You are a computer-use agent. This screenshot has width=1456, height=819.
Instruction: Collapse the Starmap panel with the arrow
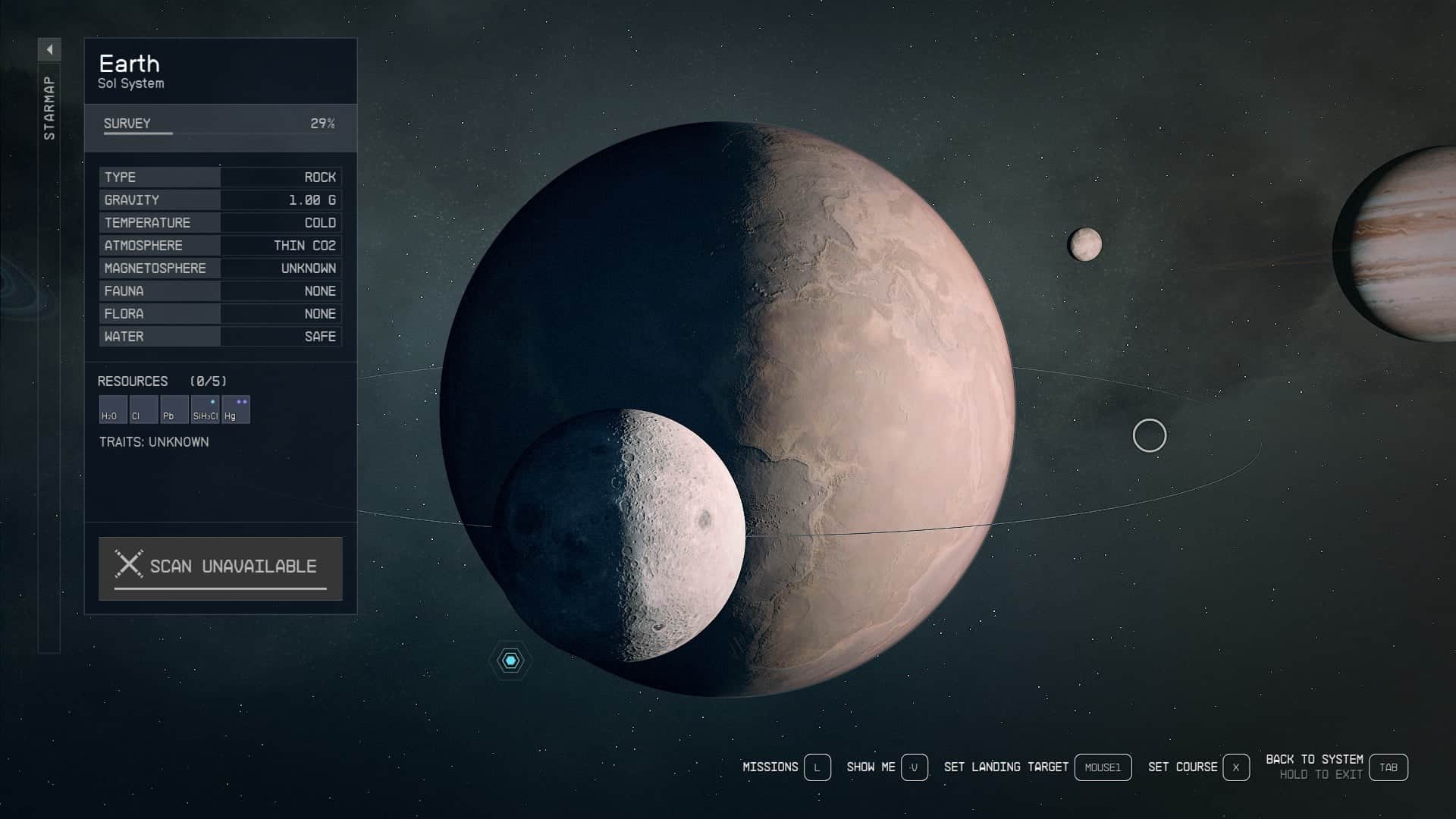[x=49, y=50]
